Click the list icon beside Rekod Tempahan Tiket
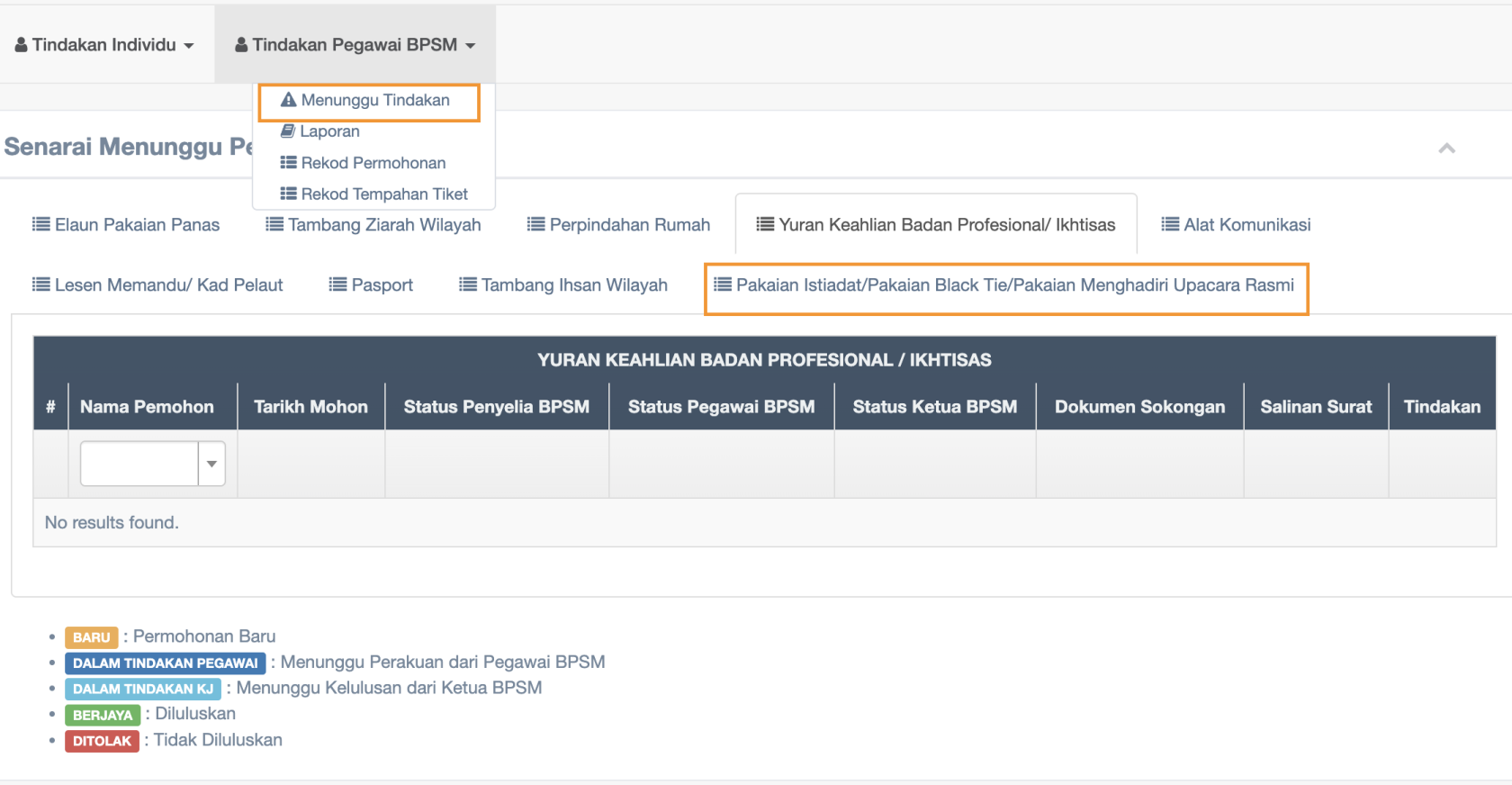 tap(288, 194)
